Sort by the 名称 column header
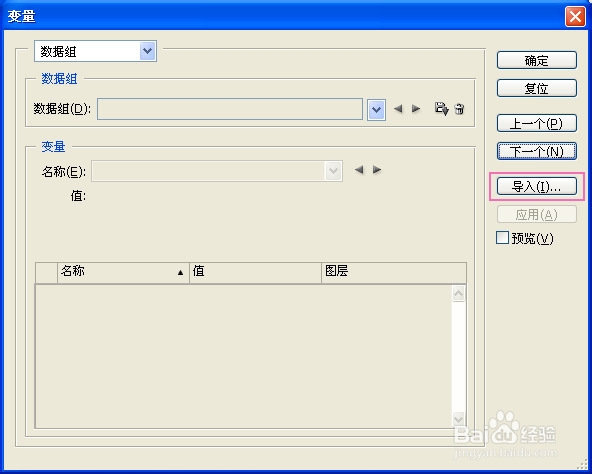The width and height of the screenshot is (592, 474). [x=123, y=272]
